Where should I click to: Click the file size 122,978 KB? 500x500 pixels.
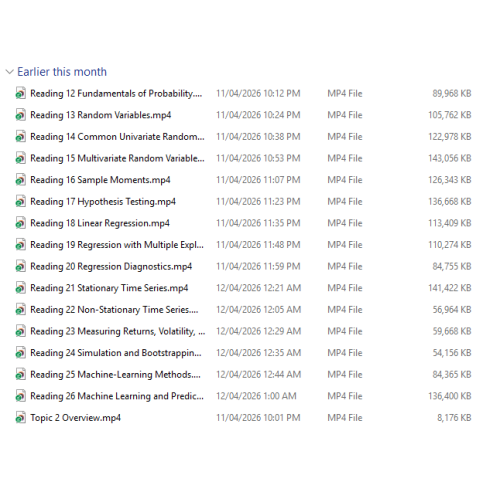450,137
